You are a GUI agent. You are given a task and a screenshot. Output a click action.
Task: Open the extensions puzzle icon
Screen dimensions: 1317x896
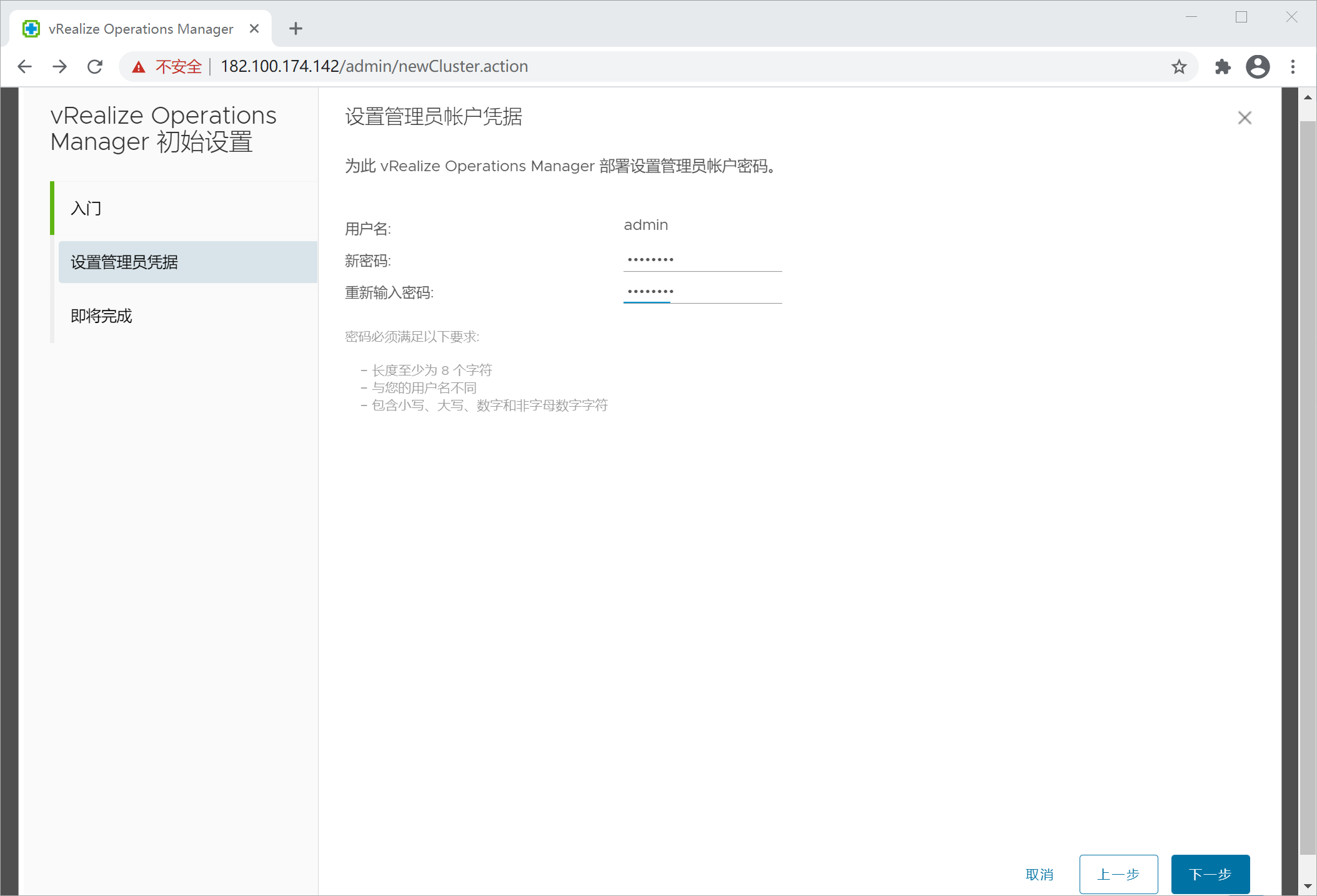click(x=1222, y=67)
